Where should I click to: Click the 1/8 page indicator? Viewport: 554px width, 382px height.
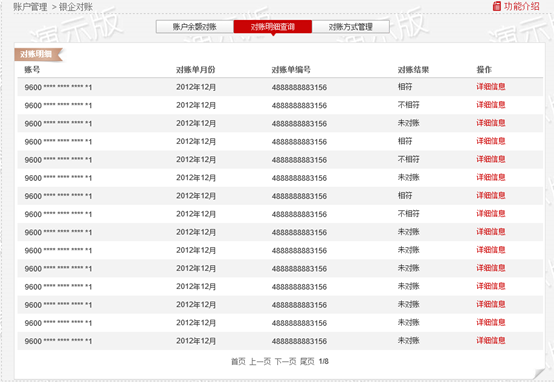click(324, 362)
